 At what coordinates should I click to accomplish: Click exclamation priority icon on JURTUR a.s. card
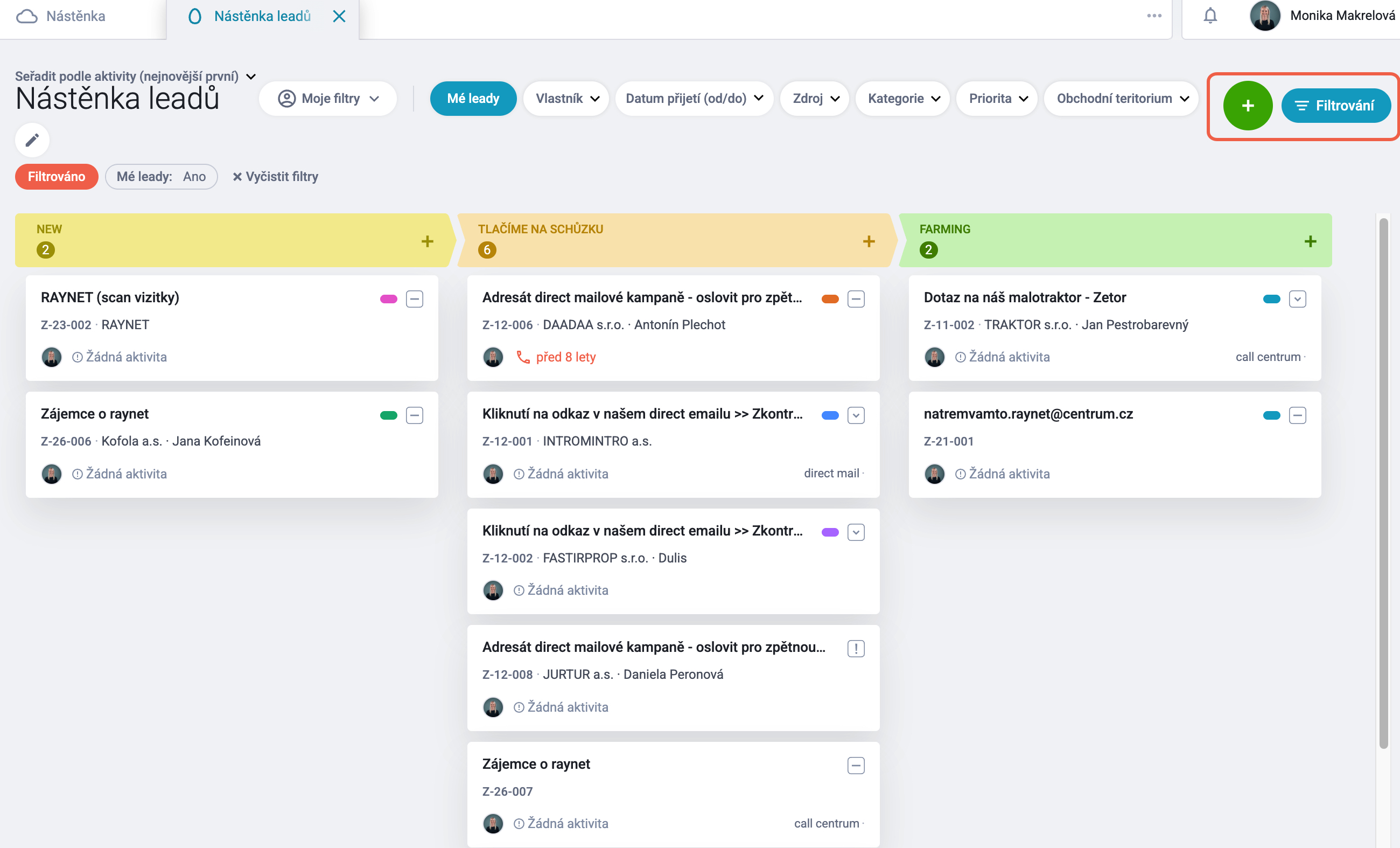[856, 649]
